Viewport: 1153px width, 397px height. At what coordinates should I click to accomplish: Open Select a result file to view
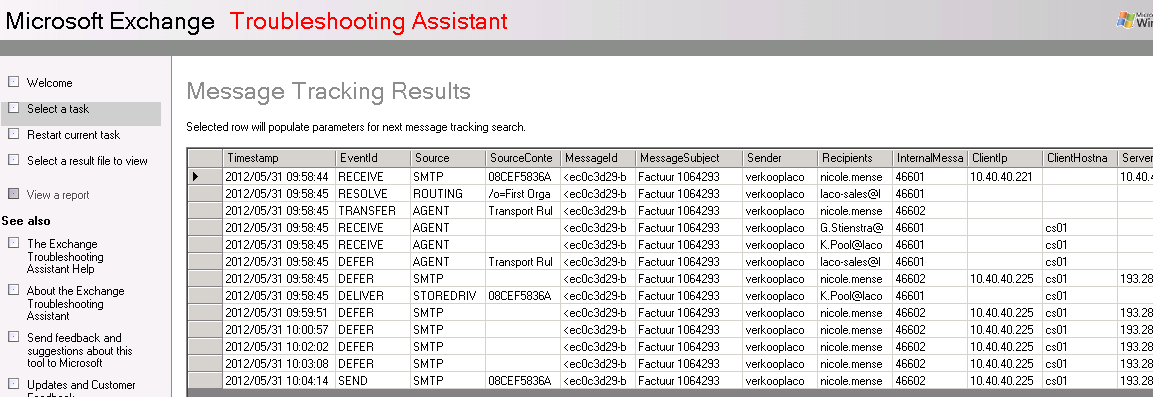point(88,161)
